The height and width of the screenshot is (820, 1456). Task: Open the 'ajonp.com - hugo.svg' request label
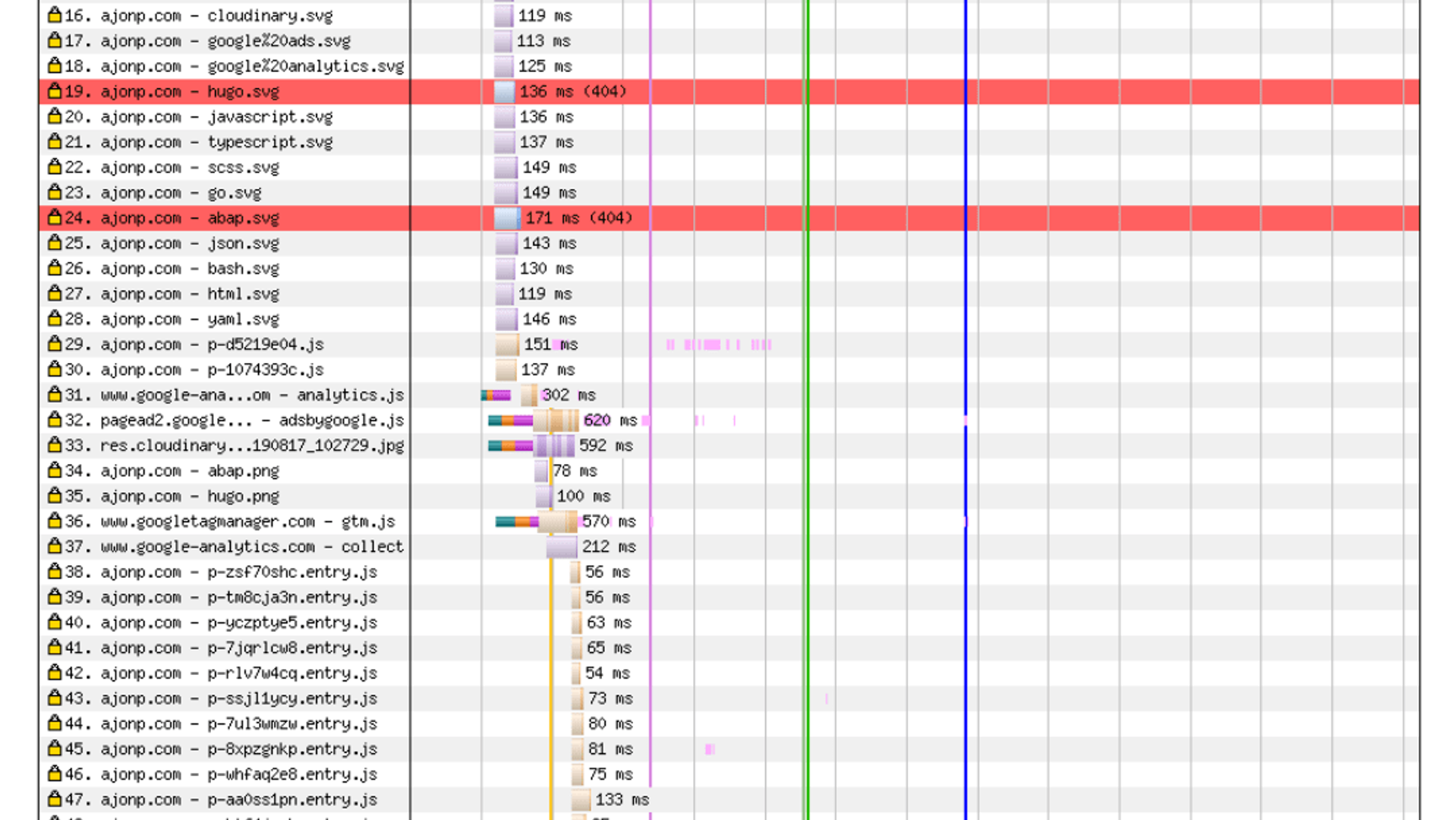172,91
